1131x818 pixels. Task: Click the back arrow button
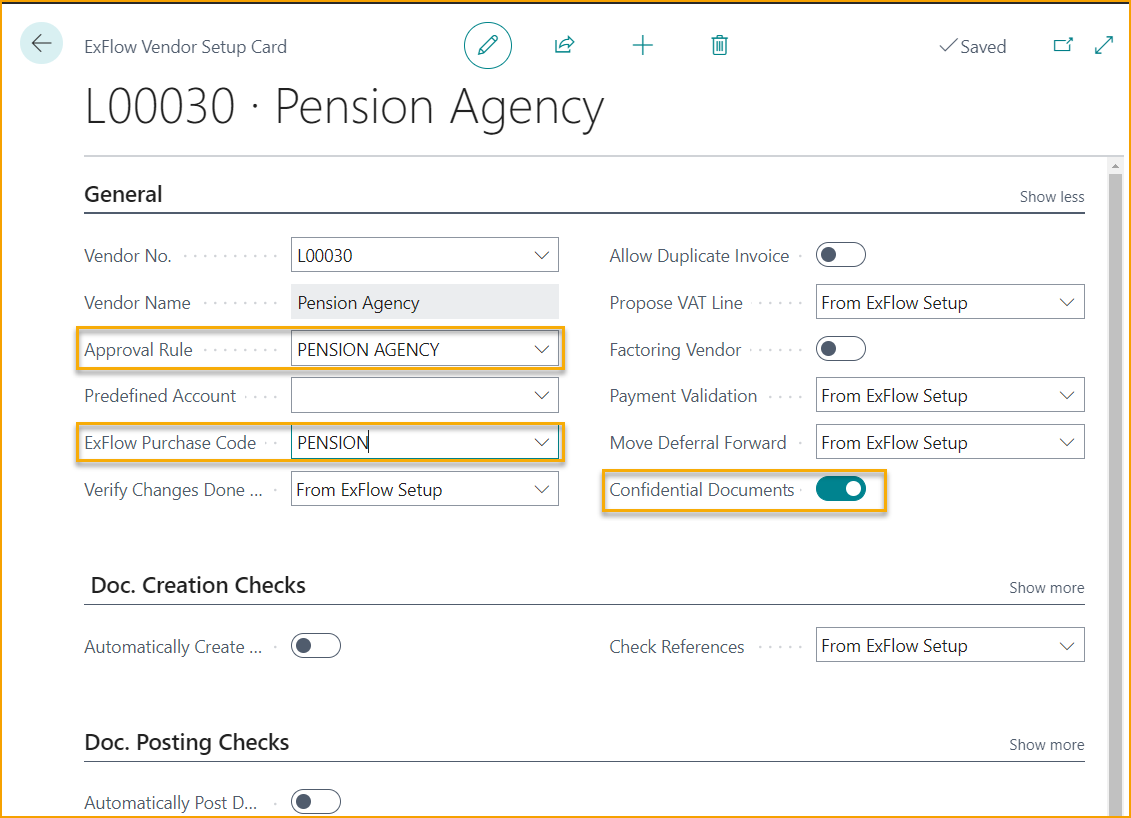[x=41, y=44]
